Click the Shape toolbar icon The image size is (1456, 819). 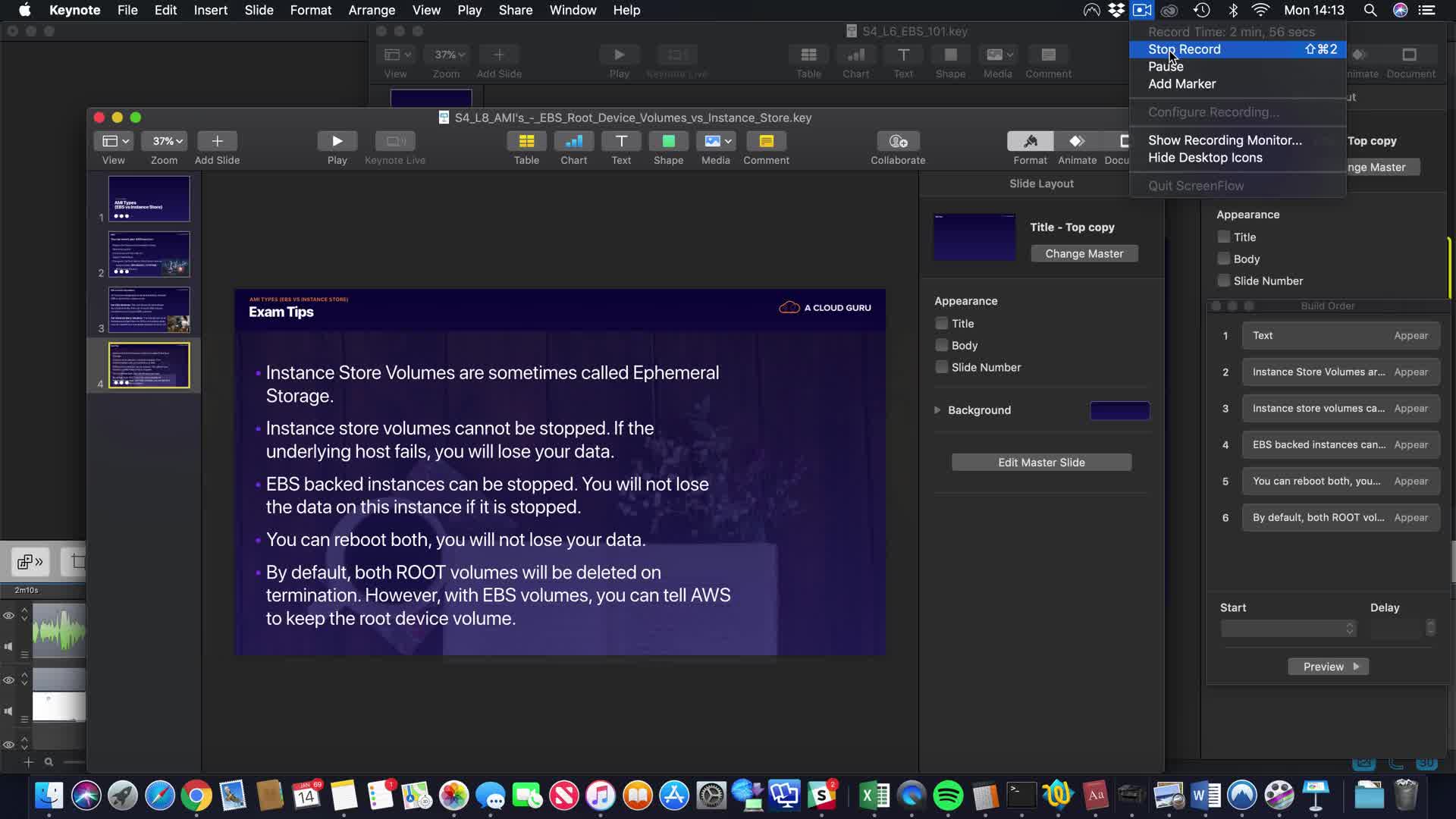(x=668, y=141)
